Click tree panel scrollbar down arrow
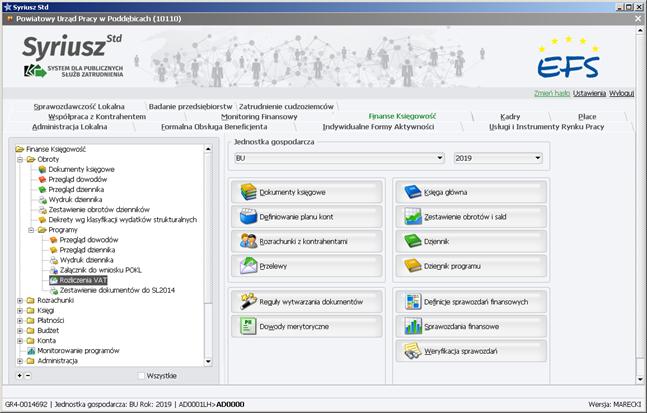 pyautogui.click(x=208, y=362)
